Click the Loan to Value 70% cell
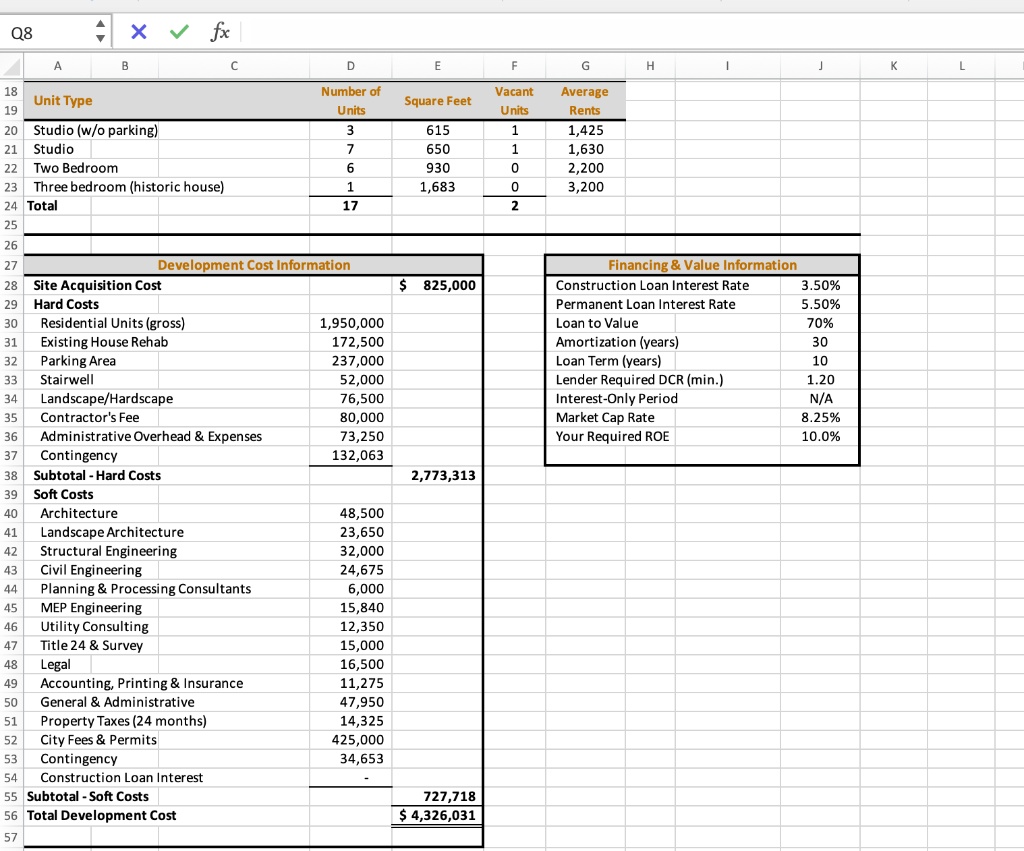Screen dimensions: 1024x851 pos(821,324)
